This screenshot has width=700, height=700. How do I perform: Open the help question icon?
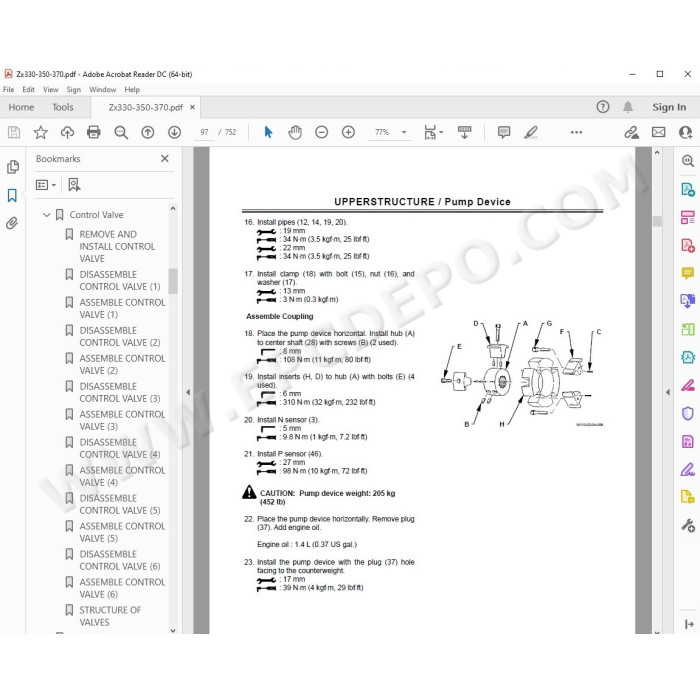point(603,107)
